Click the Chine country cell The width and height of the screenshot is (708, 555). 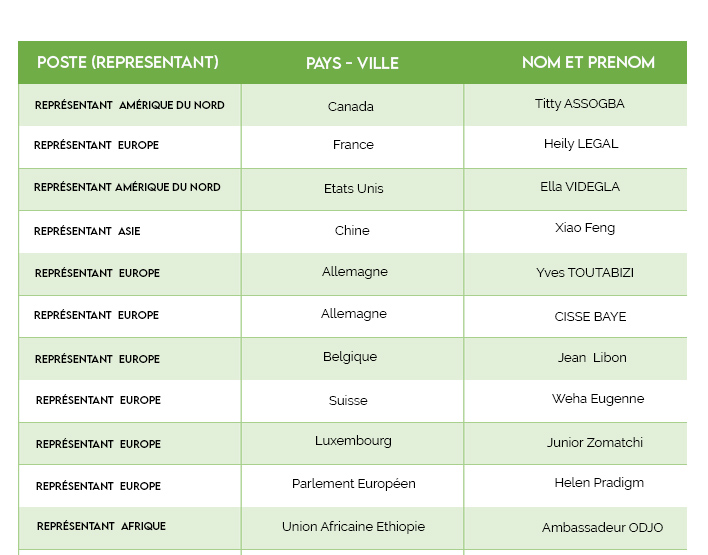coord(352,230)
